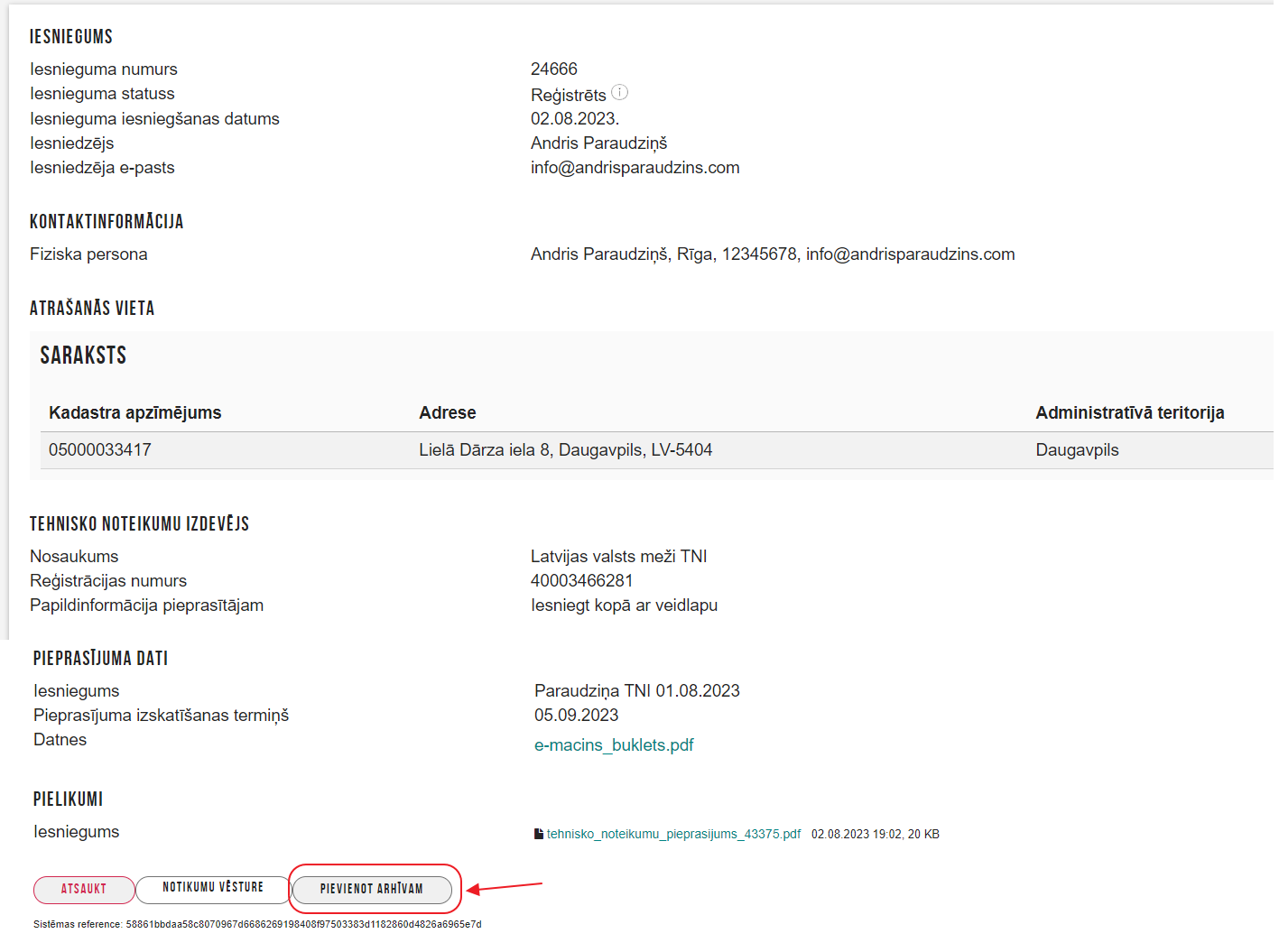The width and height of the screenshot is (1279, 952).
Task: Click the Pieprasījuma dati heading
Action: 101,658
